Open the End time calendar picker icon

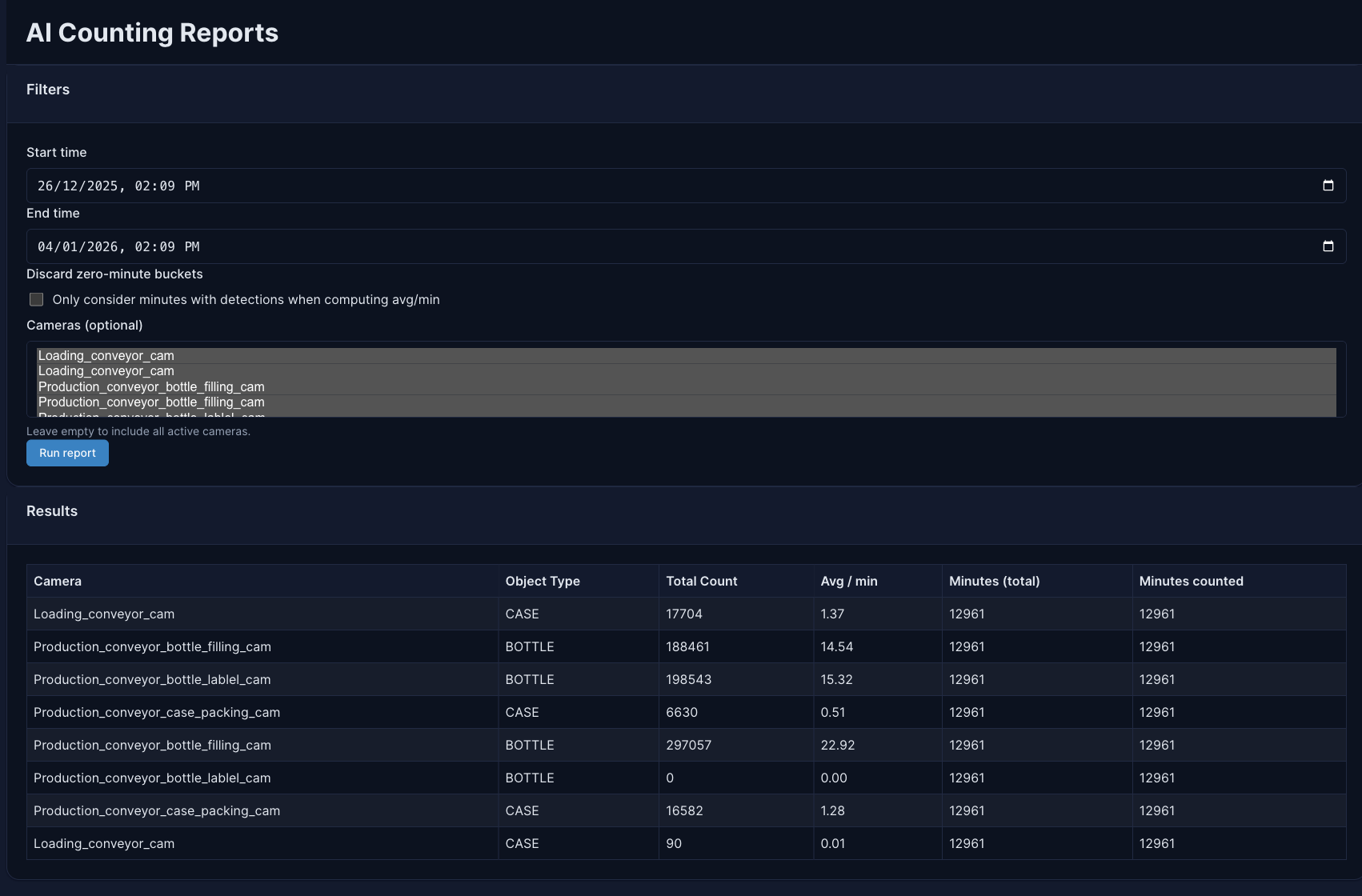[x=1328, y=246]
